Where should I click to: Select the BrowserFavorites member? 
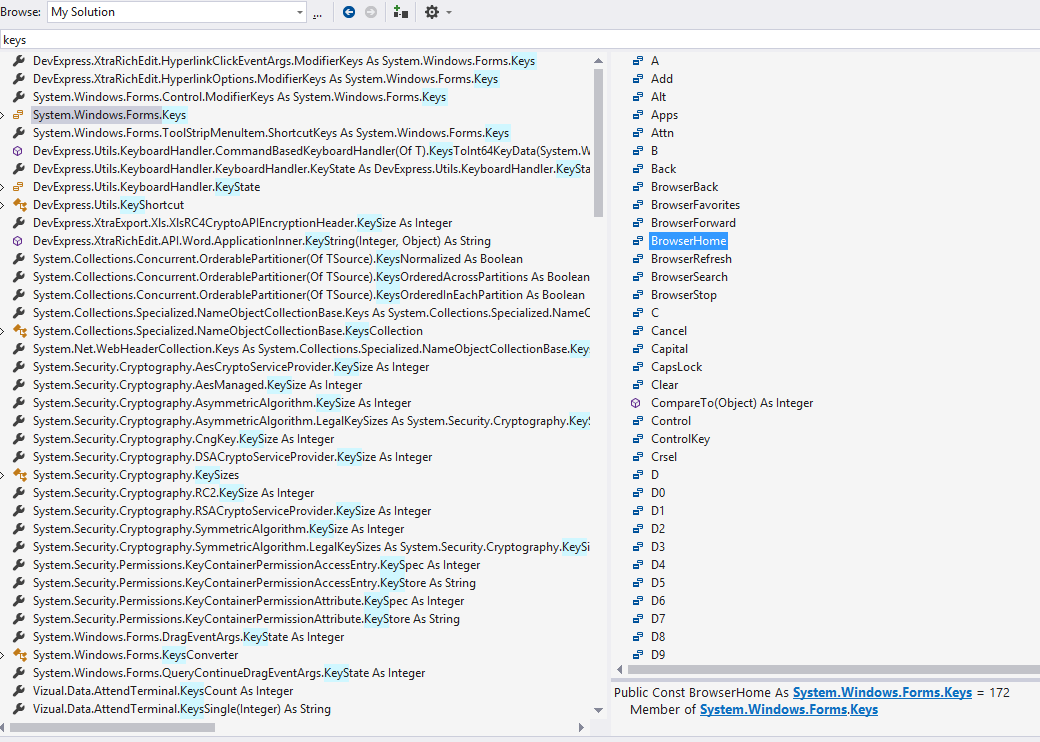pos(695,205)
